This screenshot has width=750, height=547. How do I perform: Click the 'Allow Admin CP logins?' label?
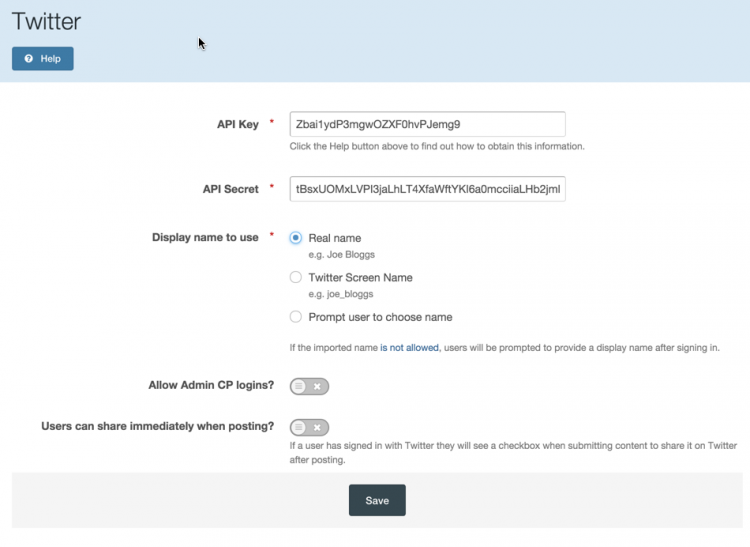click(211, 385)
